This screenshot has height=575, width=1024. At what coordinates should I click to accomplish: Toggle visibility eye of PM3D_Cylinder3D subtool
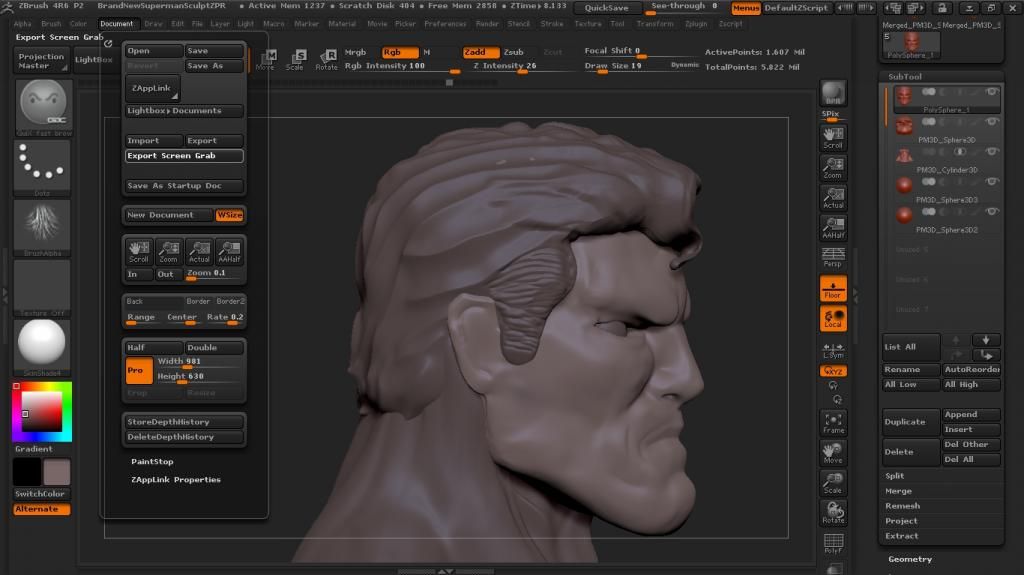click(x=992, y=152)
